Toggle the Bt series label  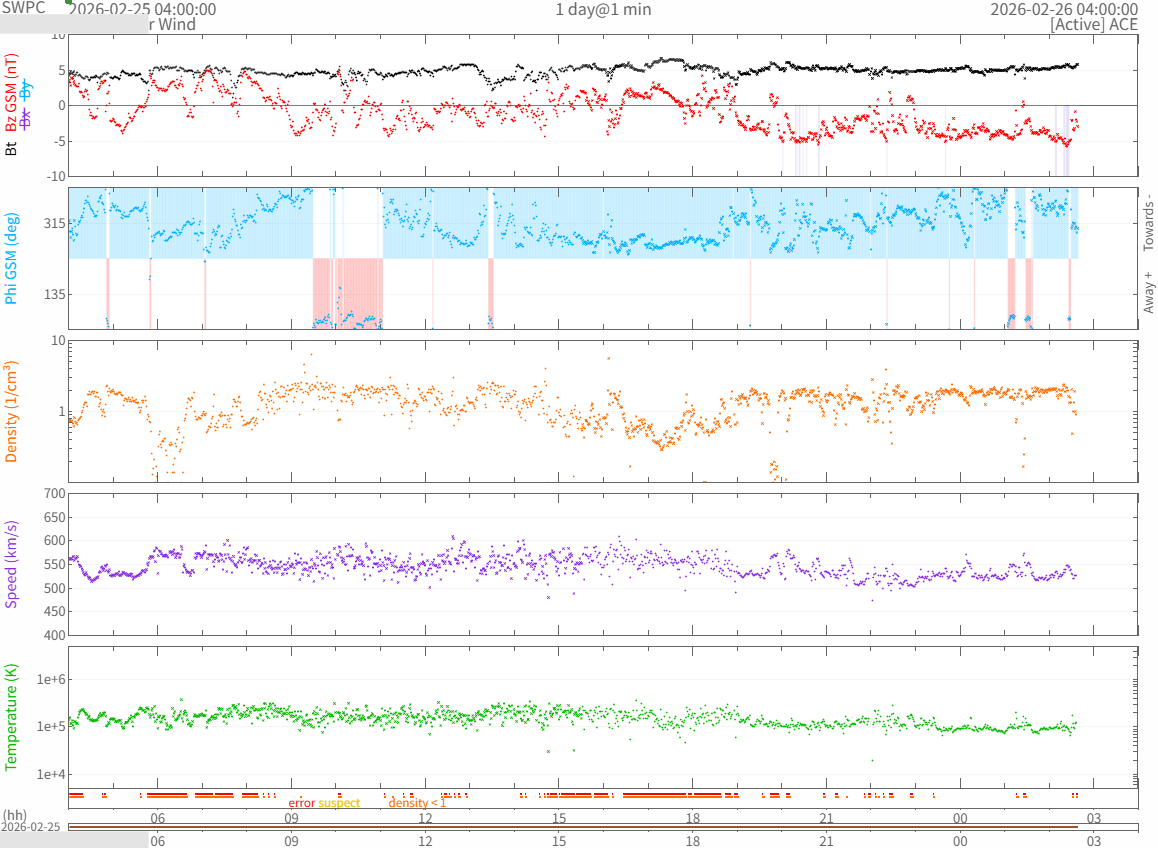click(12, 148)
